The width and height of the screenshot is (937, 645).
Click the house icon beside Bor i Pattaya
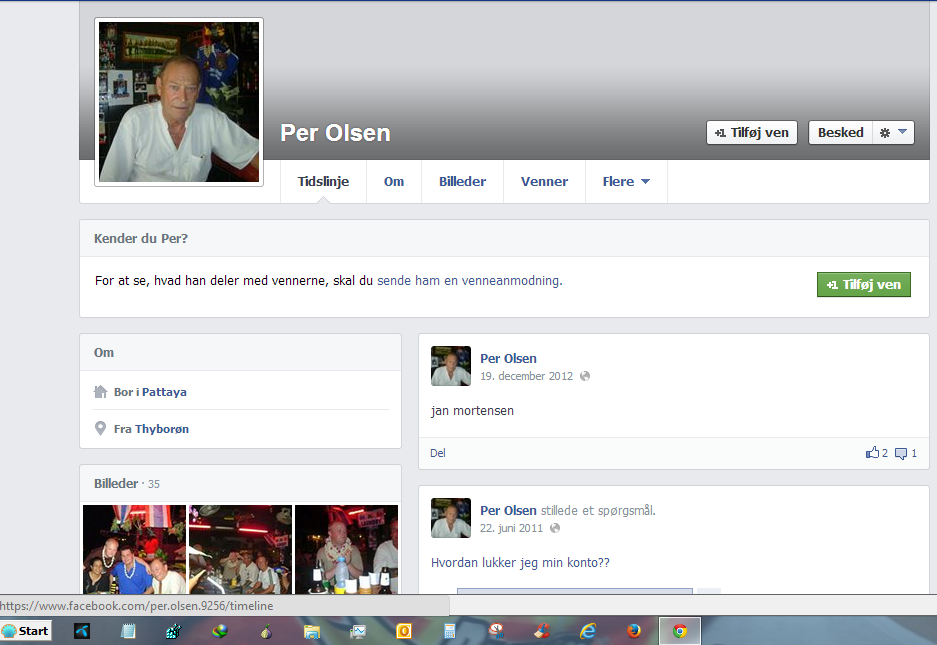100,392
